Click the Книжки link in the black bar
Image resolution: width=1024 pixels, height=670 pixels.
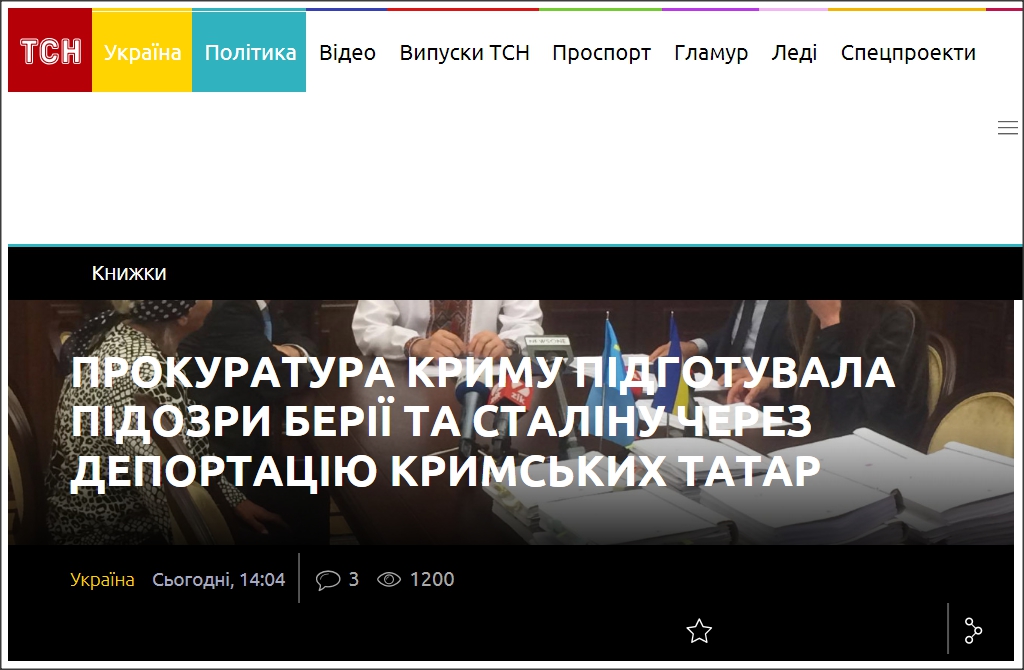[x=129, y=273]
